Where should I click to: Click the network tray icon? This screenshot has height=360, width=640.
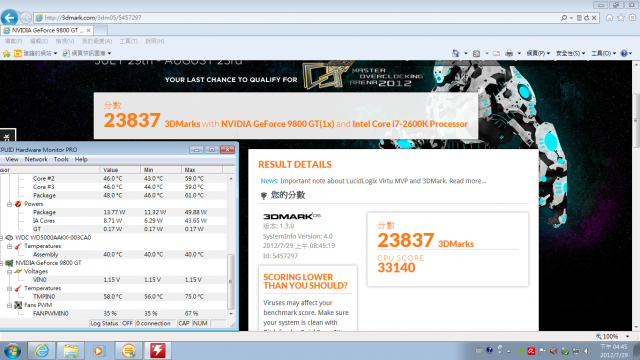click(x=576, y=351)
